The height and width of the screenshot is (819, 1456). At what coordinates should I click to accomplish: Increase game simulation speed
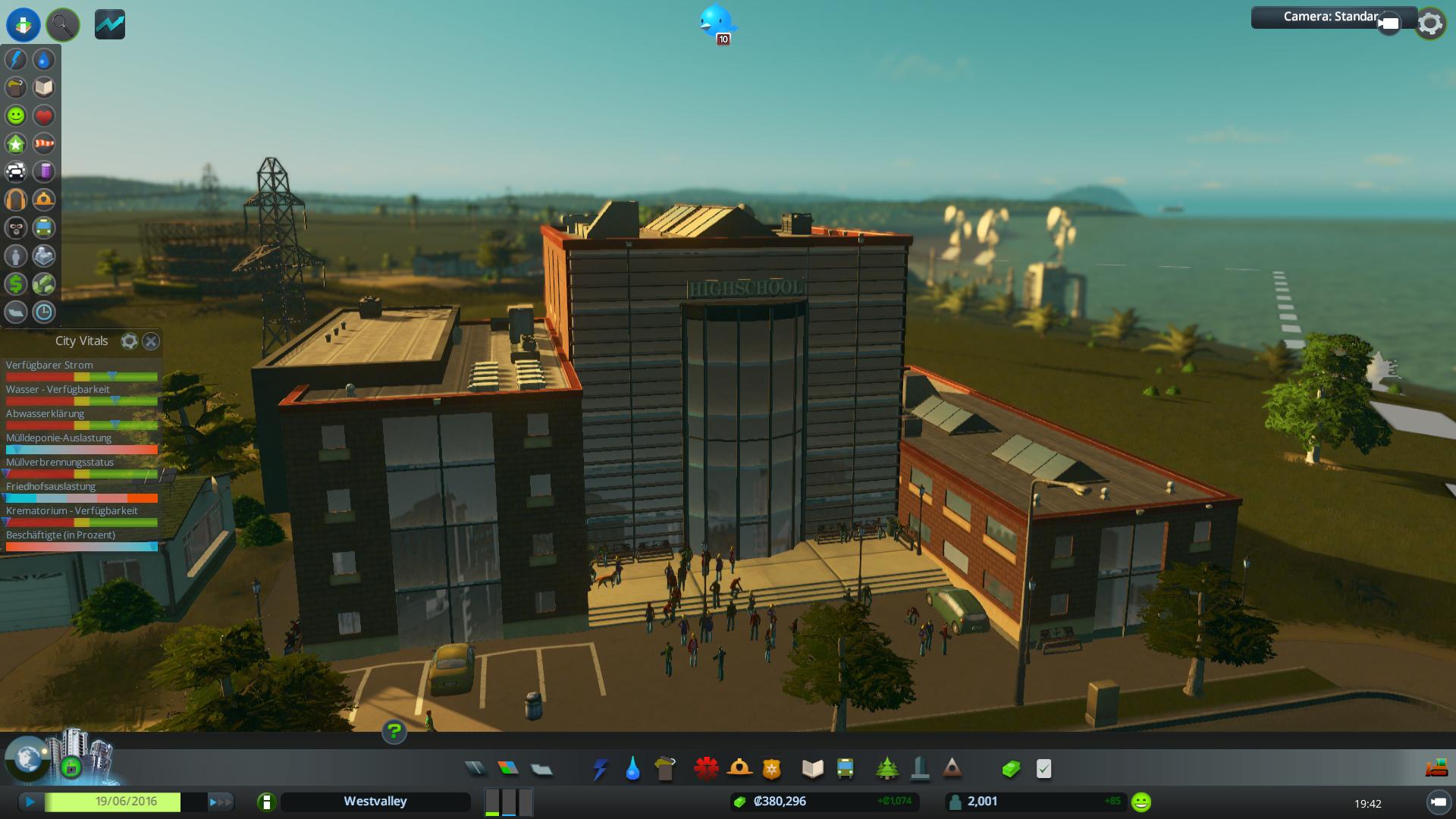[220, 802]
